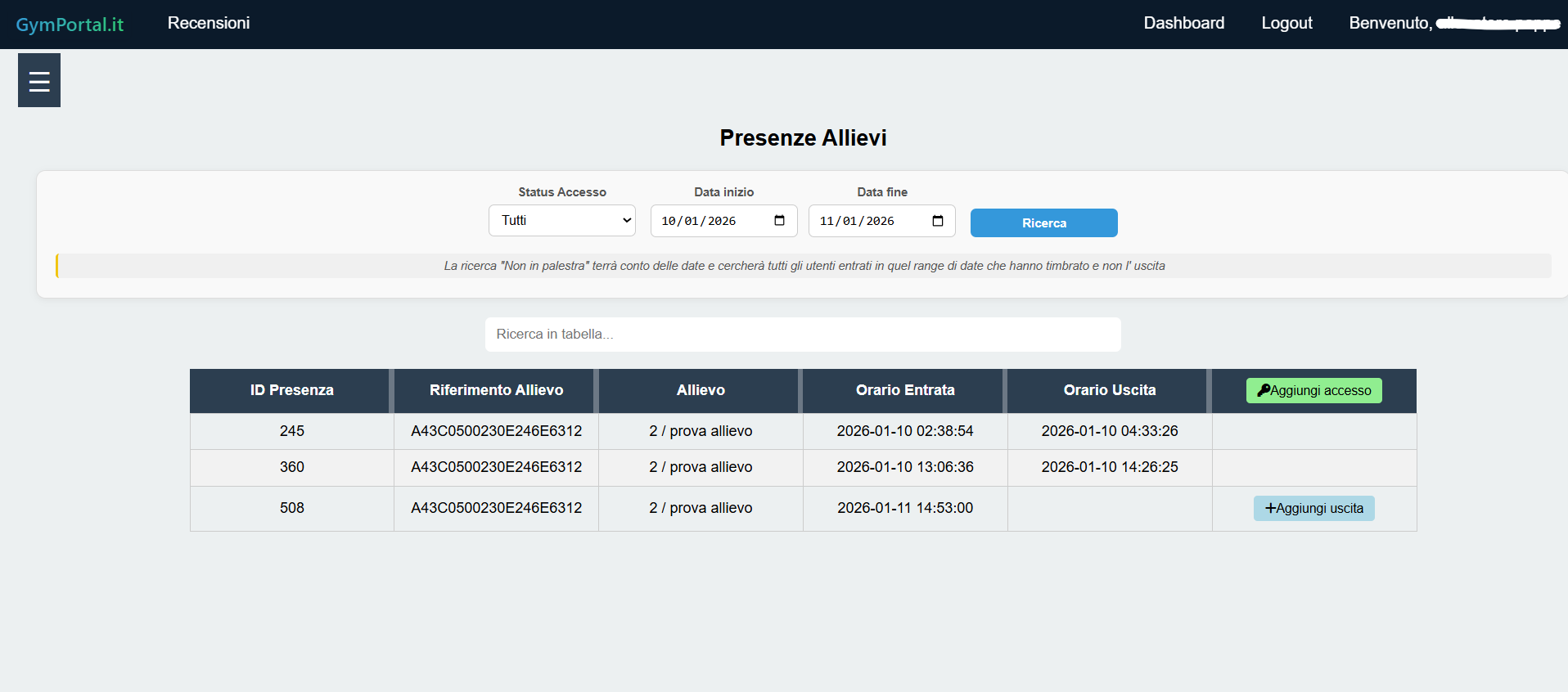Click the Riferimento Allievo column header
1568x692 pixels.
tap(496, 391)
